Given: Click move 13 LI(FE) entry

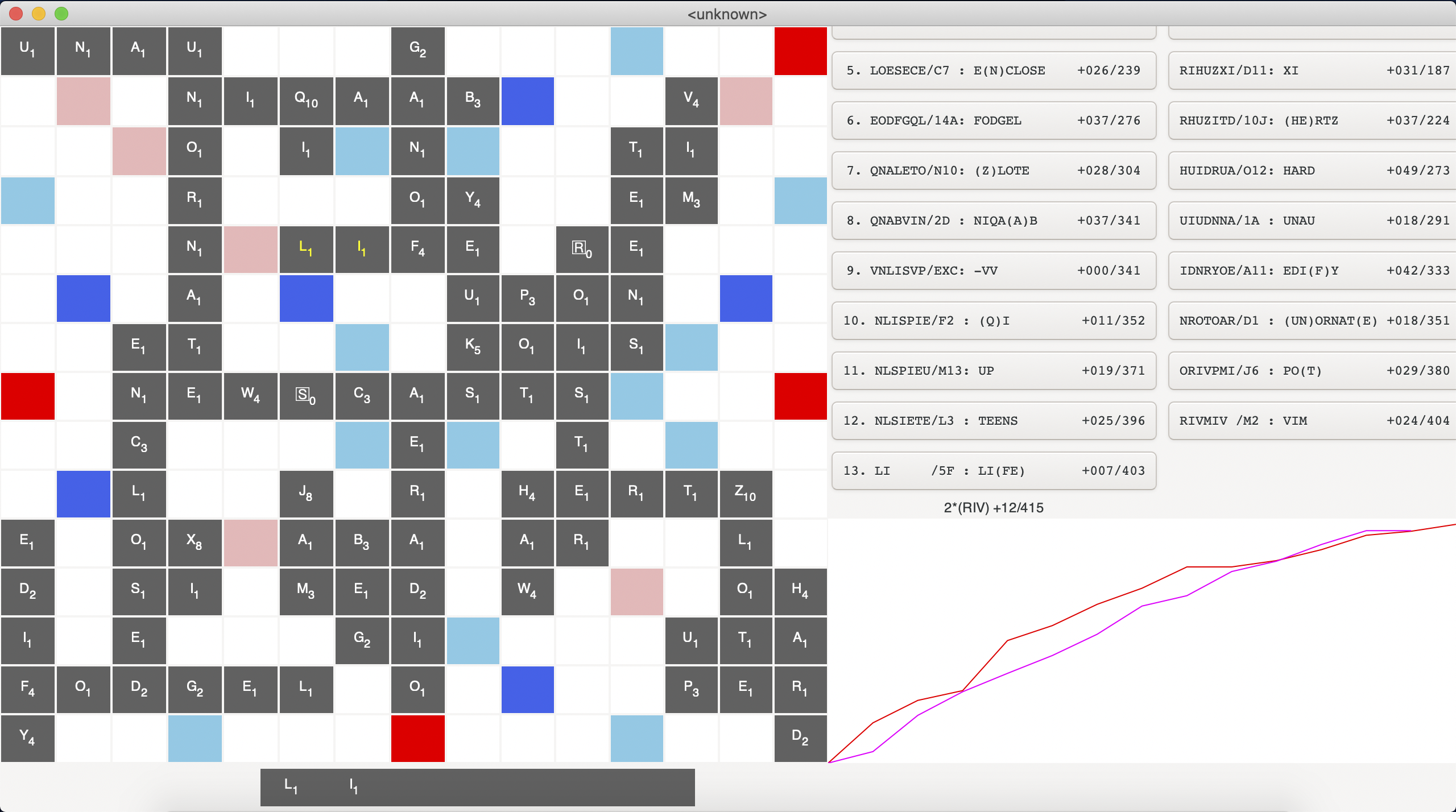Looking at the screenshot, I should [x=993, y=471].
